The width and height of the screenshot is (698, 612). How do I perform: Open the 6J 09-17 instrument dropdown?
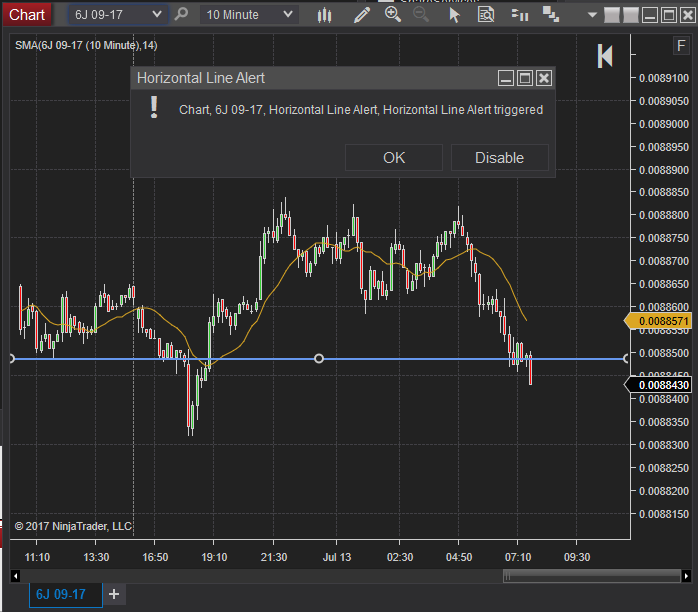coord(117,15)
